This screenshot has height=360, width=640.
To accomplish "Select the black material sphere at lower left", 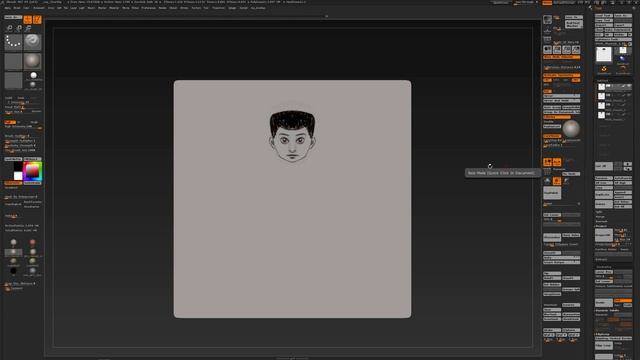I will (x=13, y=271).
